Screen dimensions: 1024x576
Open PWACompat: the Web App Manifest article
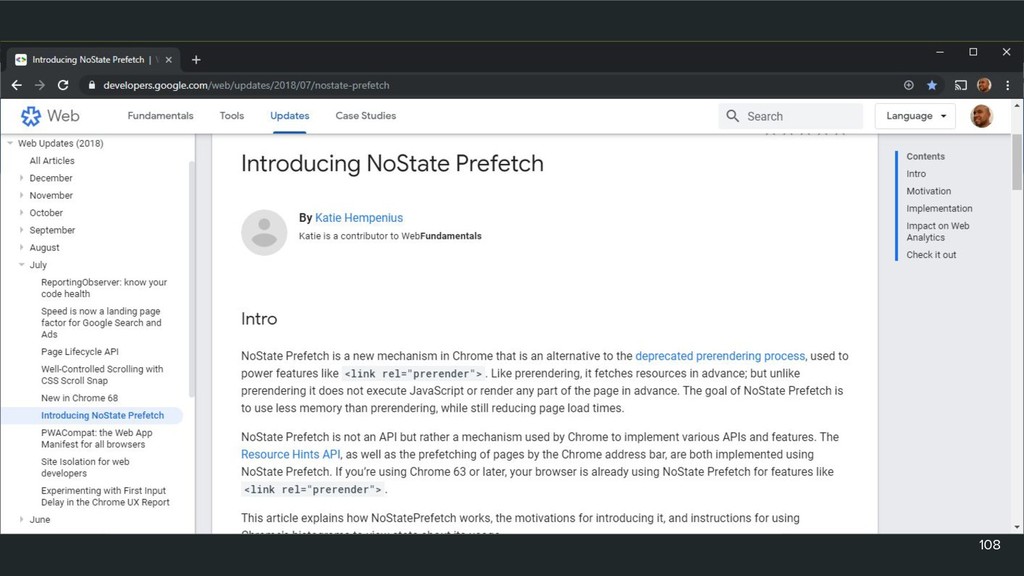[97, 438]
